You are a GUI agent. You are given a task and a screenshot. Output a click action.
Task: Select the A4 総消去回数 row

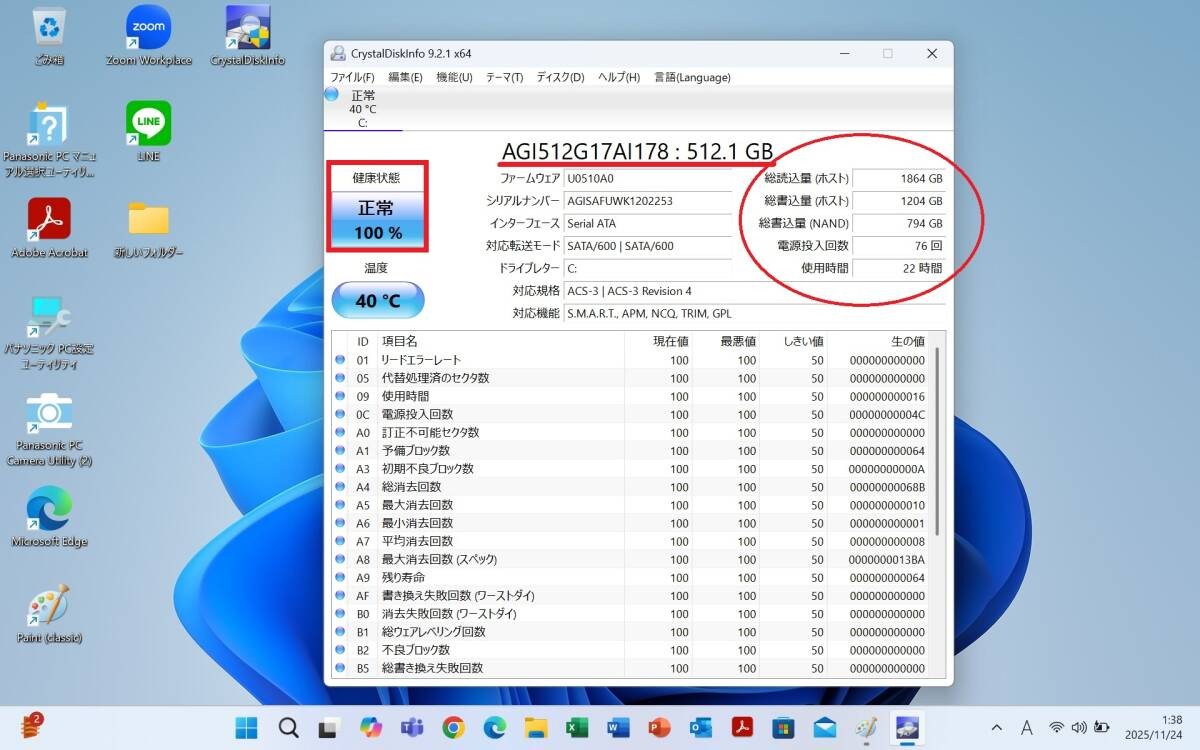coord(631,487)
